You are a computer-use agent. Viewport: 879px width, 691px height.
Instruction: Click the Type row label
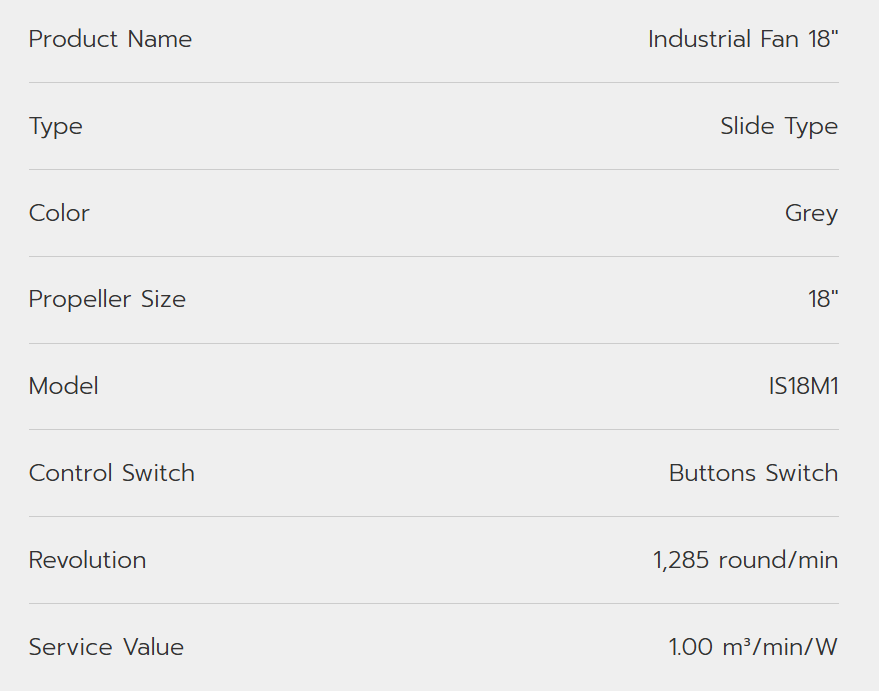(x=56, y=127)
